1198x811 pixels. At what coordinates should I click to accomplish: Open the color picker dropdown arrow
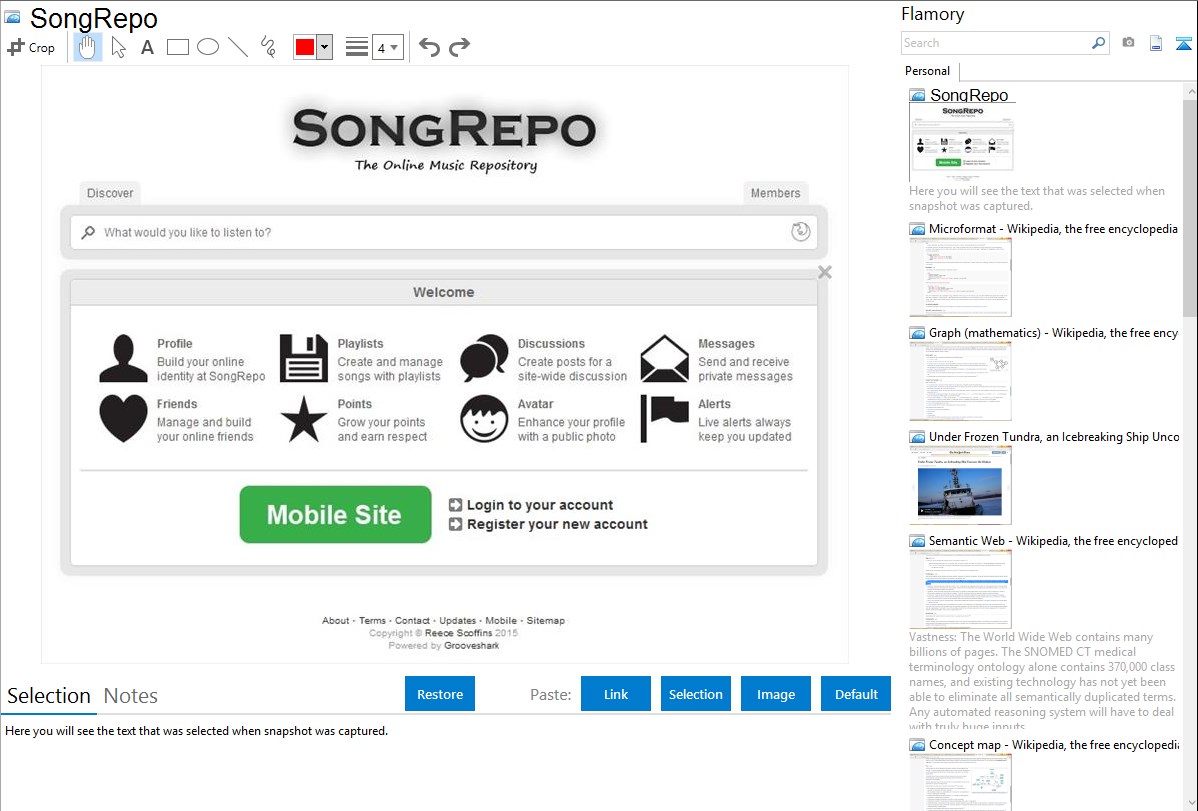point(324,47)
